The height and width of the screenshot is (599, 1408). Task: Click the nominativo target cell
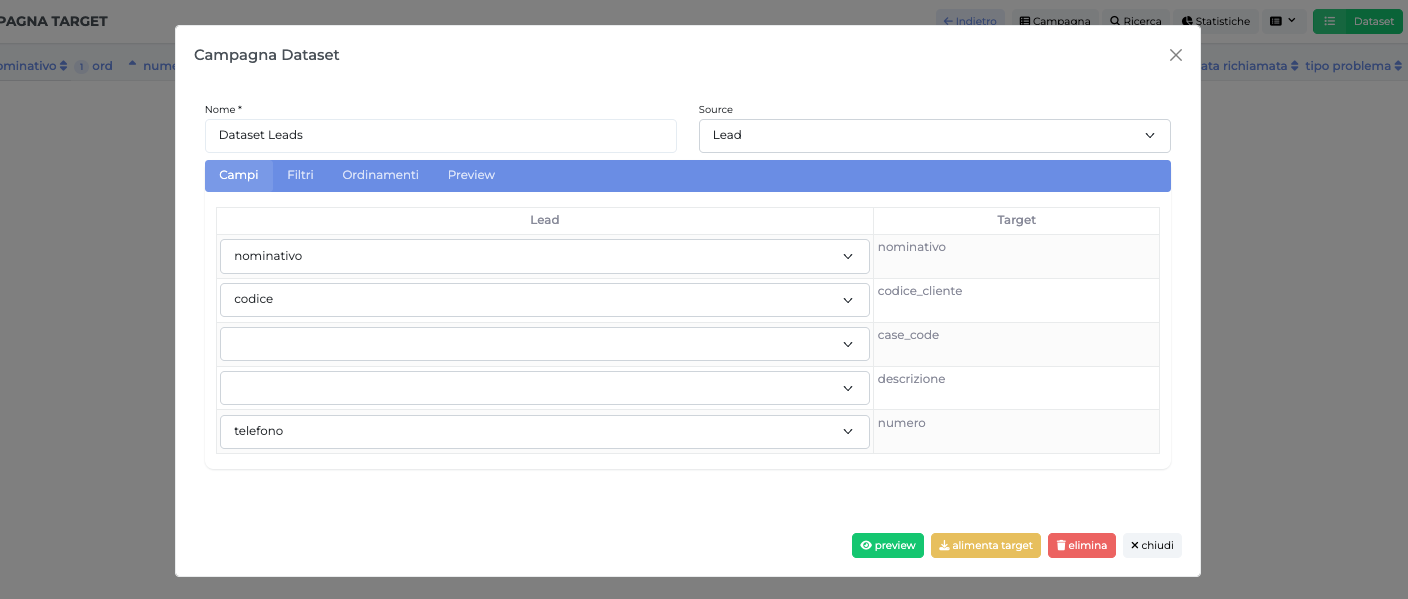1016,256
